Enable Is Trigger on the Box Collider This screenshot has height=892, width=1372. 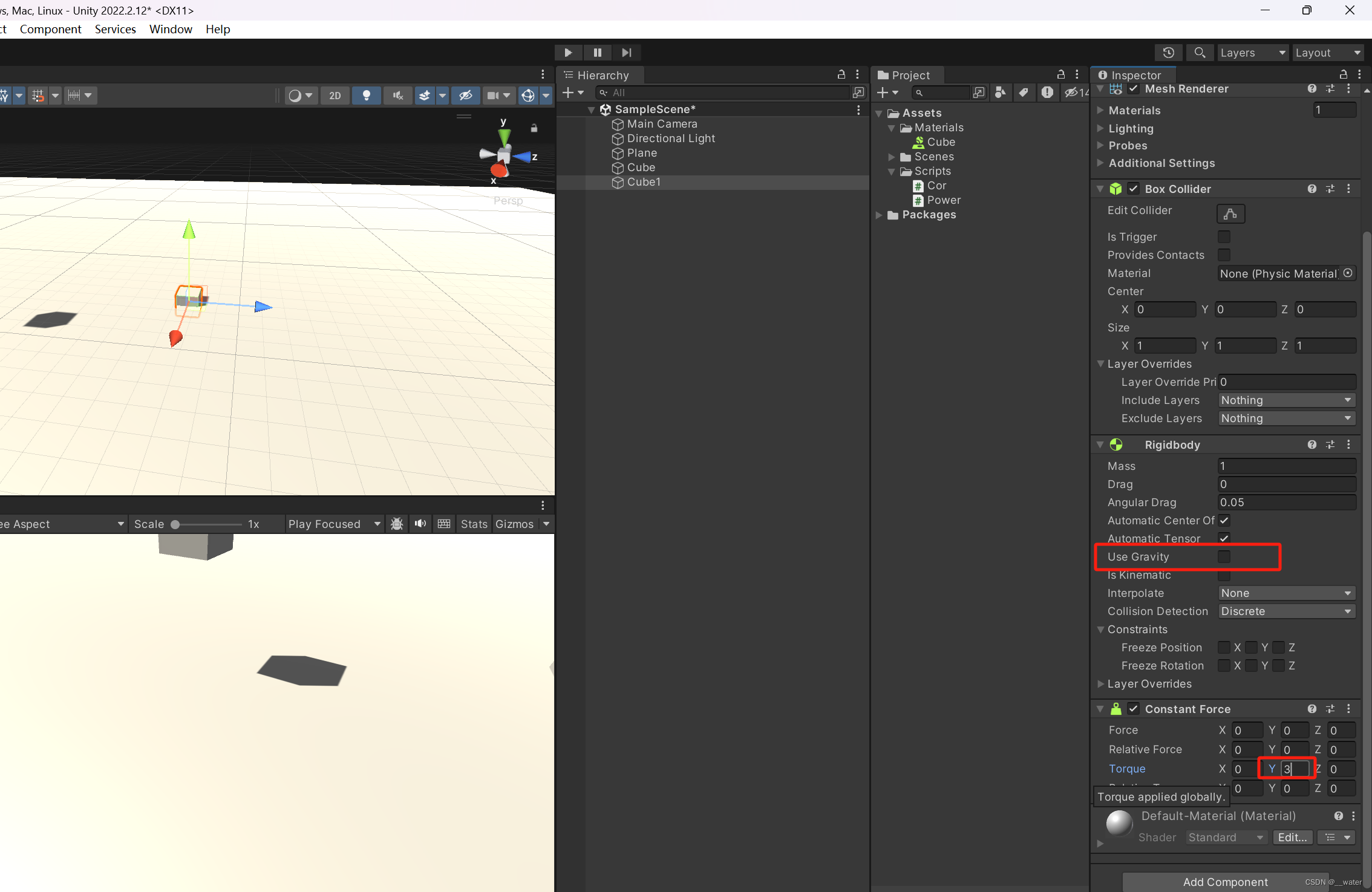[x=1224, y=236]
